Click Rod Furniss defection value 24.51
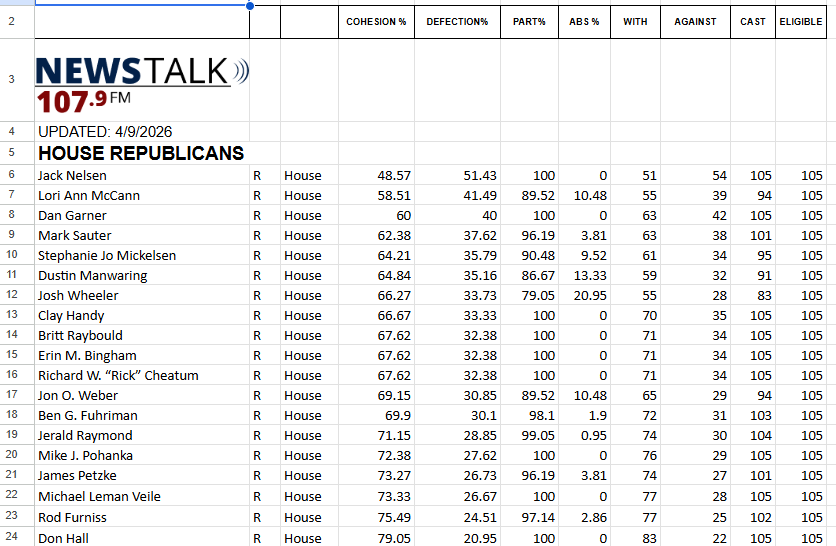The height and width of the screenshot is (546, 836). pyautogui.click(x=457, y=517)
